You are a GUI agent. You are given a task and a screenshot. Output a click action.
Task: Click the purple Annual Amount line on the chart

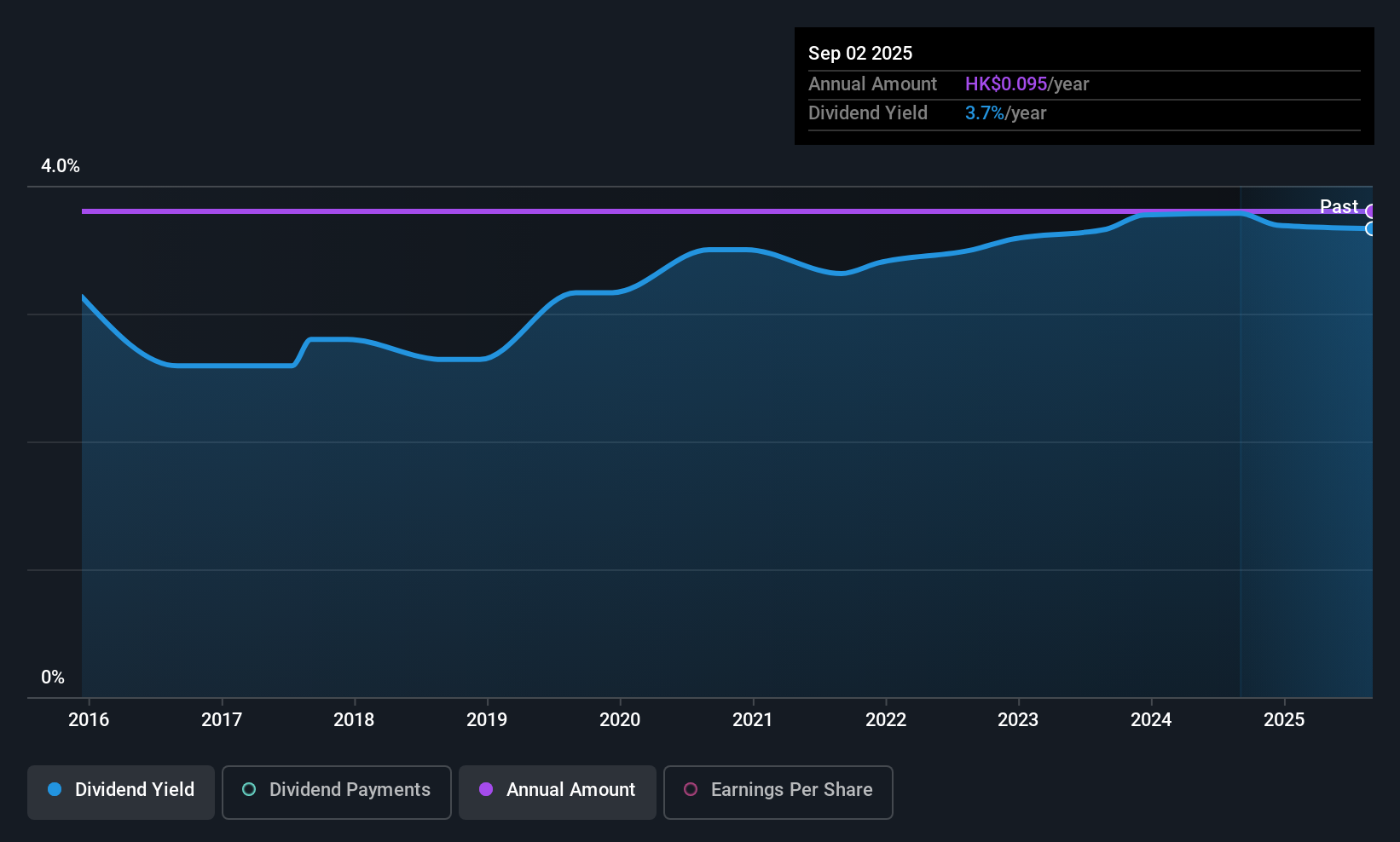[x=682, y=210]
